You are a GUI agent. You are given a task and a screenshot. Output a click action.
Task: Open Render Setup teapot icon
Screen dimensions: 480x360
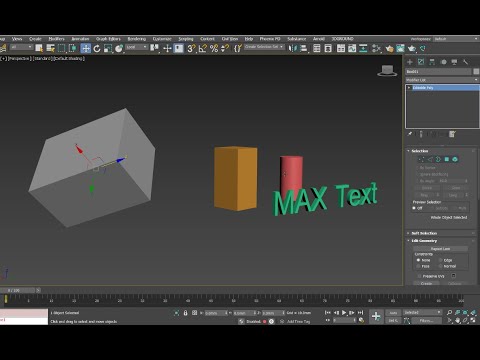pyautogui.click(x=389, y=49)
